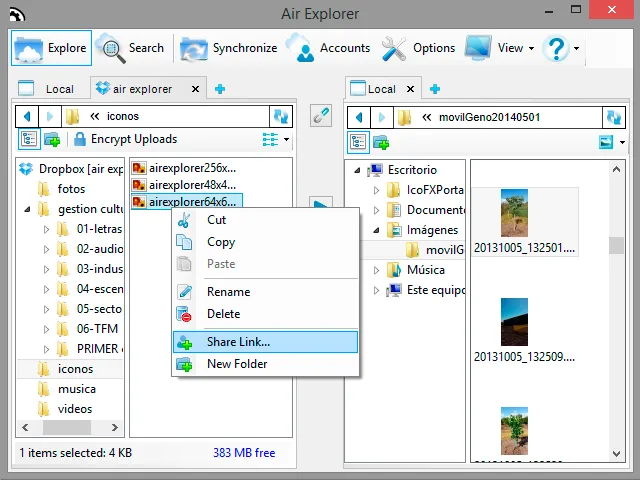Open thumbnail 20131005_132509

pyautogui.click(x=524, y=331)
